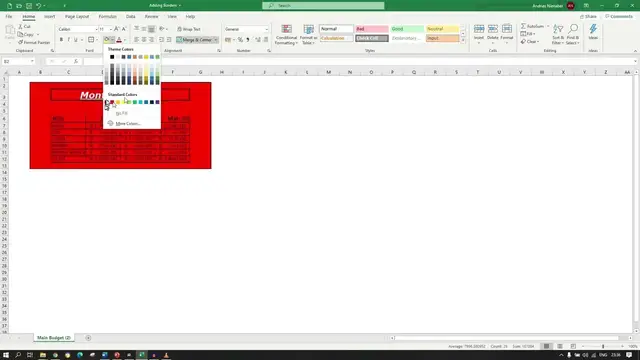Click the Format Painter brush
The image size is (640, 360).
point(20,42)
